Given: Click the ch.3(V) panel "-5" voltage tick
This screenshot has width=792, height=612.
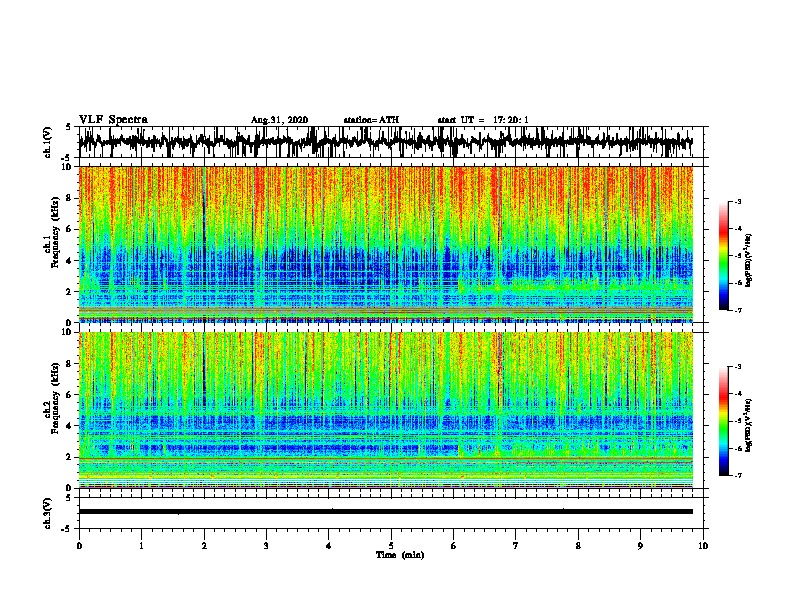Looking at the screenshot, I should [67, 529].
